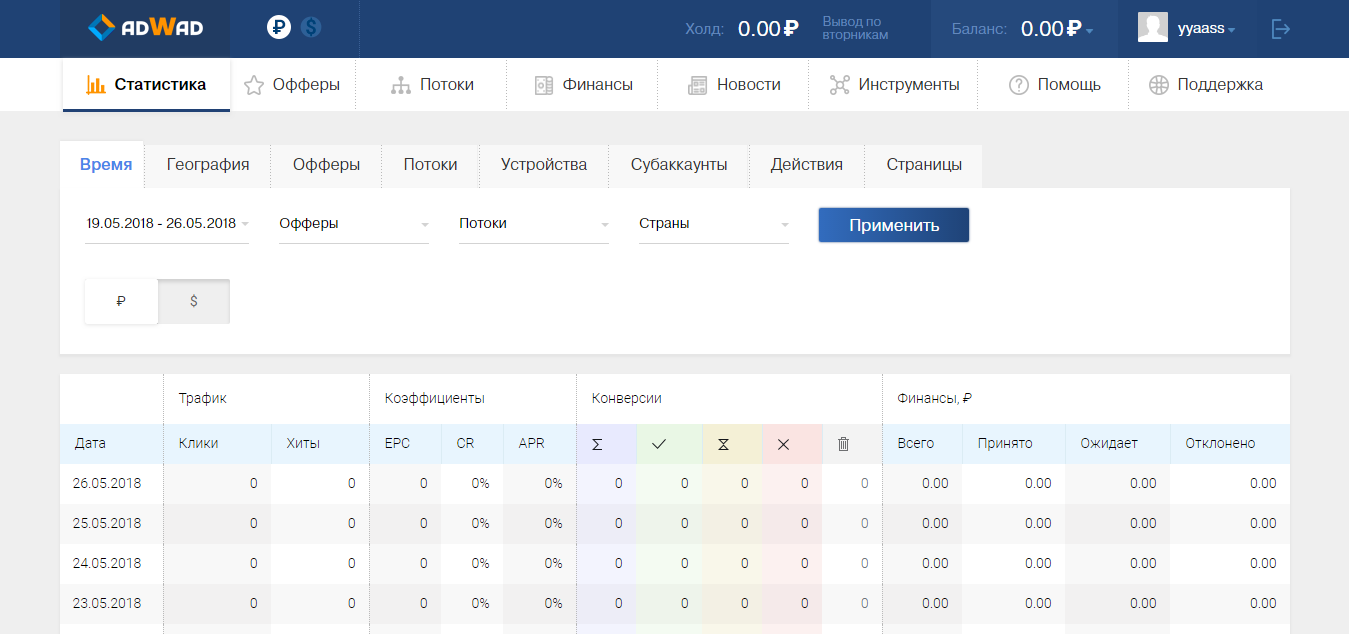Viewport: 1349px width, 634px height.
Task: Open the yyaass user menu
Action: click(1206, 29)
